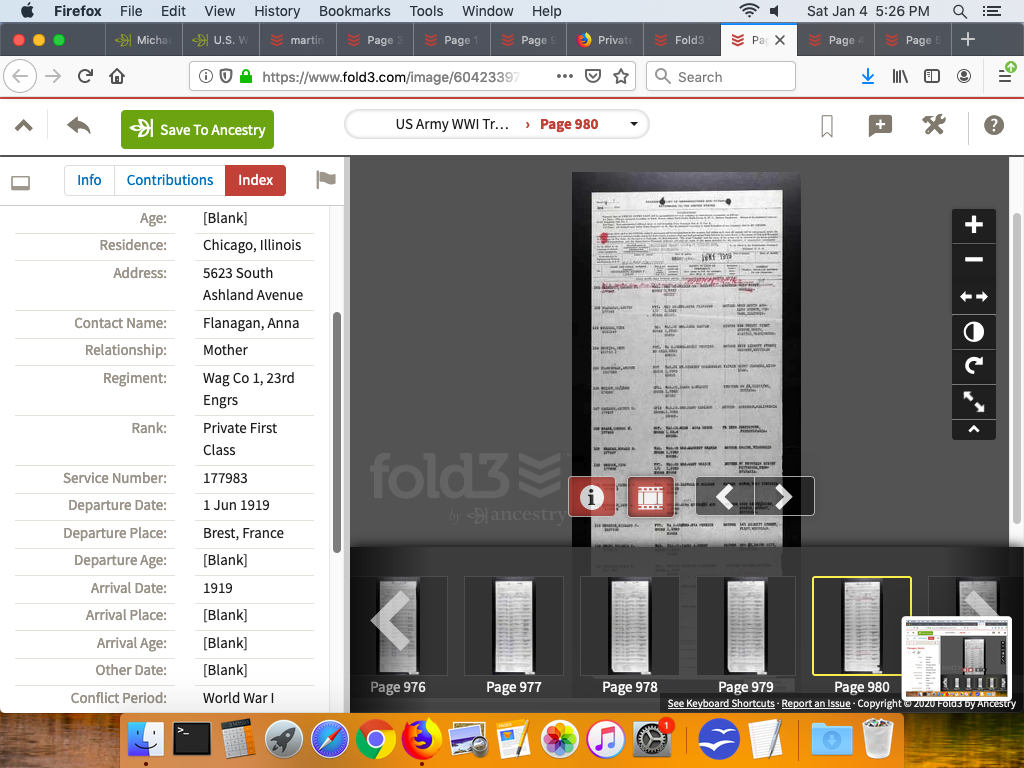Open the Page 980 breadcrumb dropdown
This screenshot has height=768, width=1024.
coord(633,124)
